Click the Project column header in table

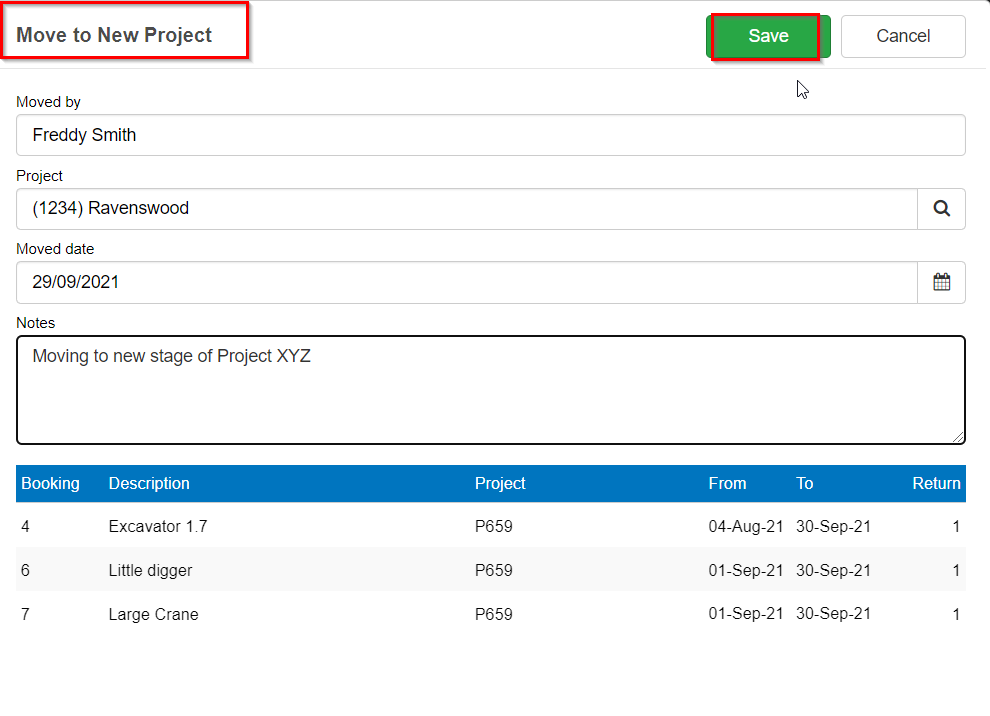500,484
